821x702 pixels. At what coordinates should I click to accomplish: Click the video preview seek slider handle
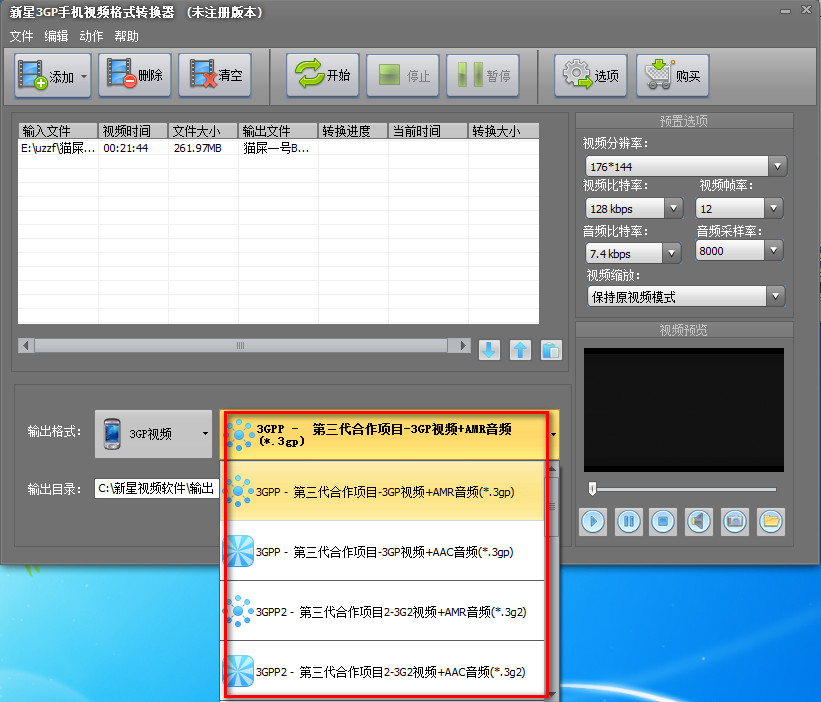593,488
